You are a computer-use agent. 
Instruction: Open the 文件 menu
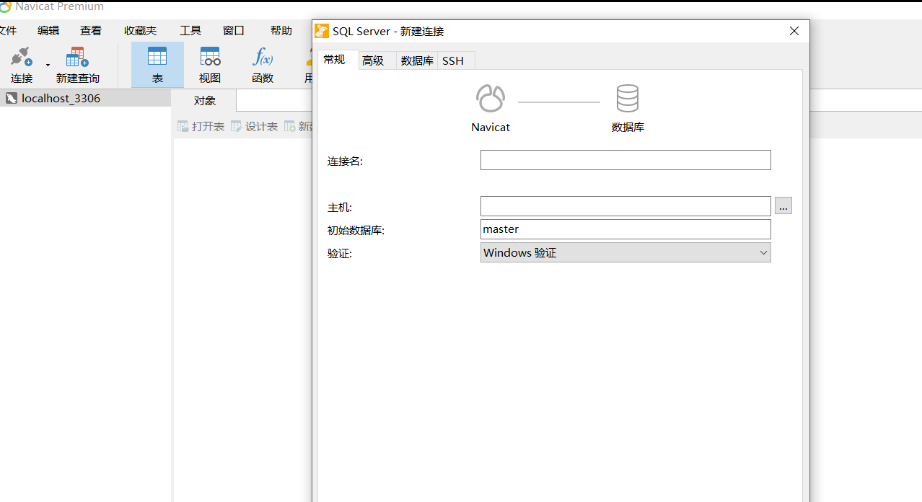coord(8,31)
